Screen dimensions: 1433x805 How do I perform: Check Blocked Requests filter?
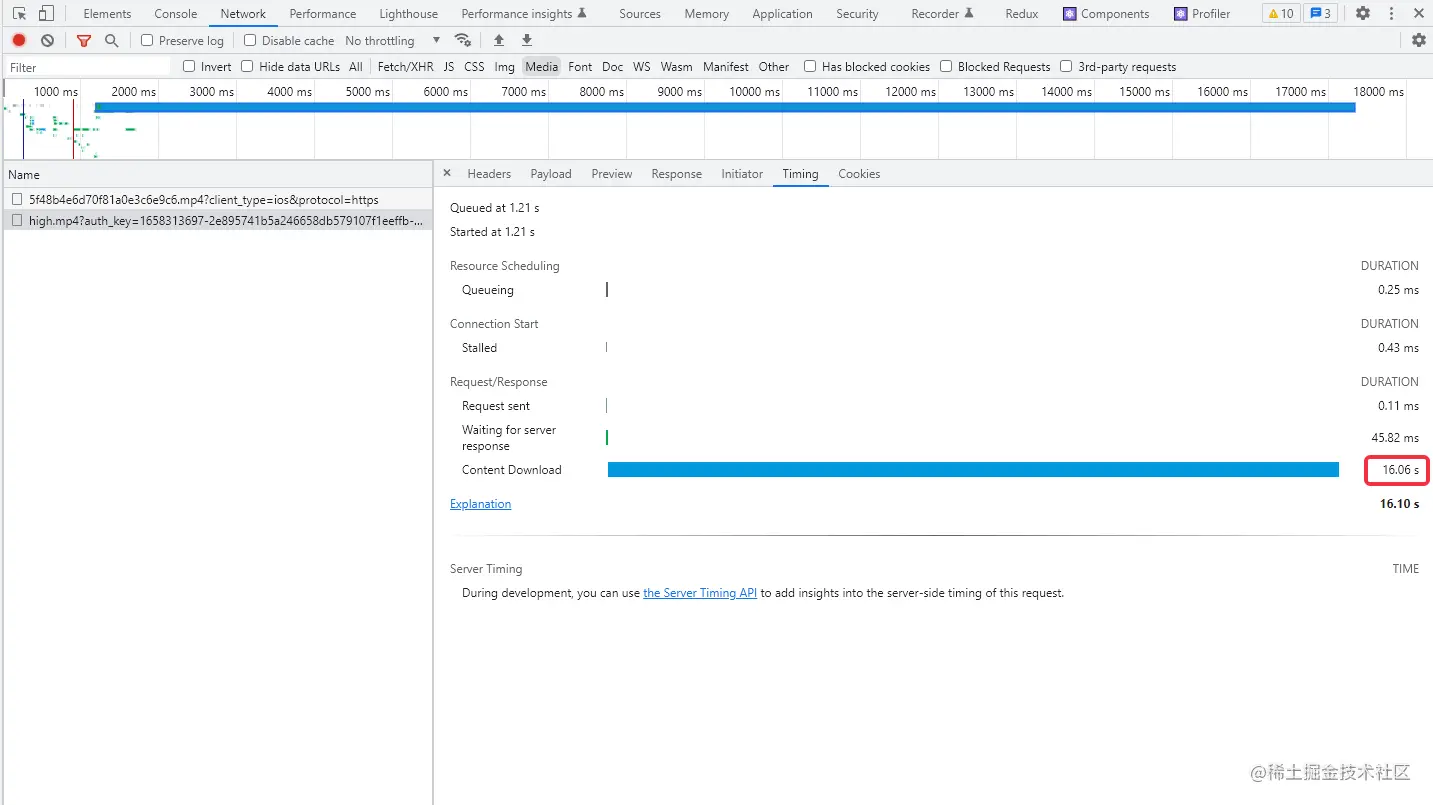946,66
